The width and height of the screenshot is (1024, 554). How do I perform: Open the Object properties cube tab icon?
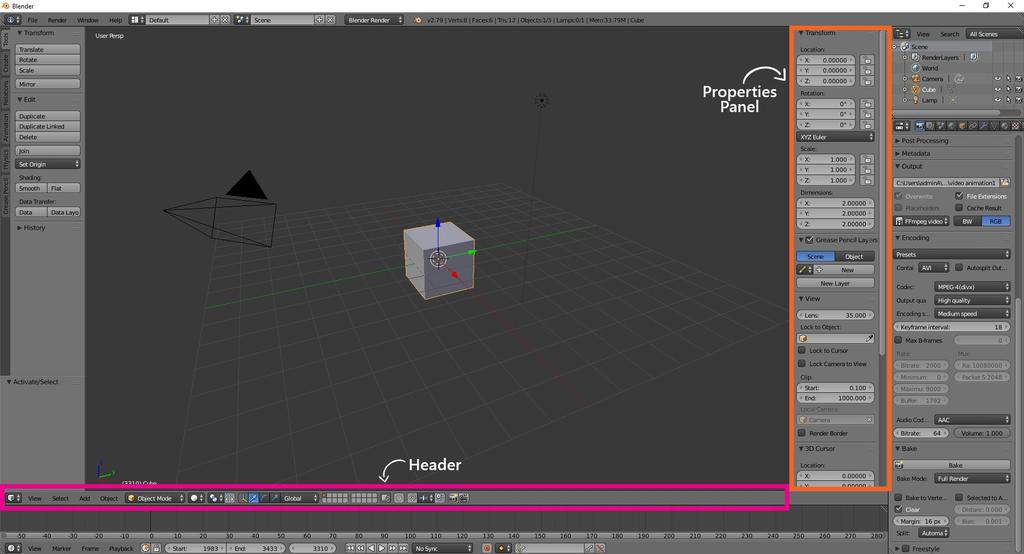pyautogui.click(x=962, y=125)
